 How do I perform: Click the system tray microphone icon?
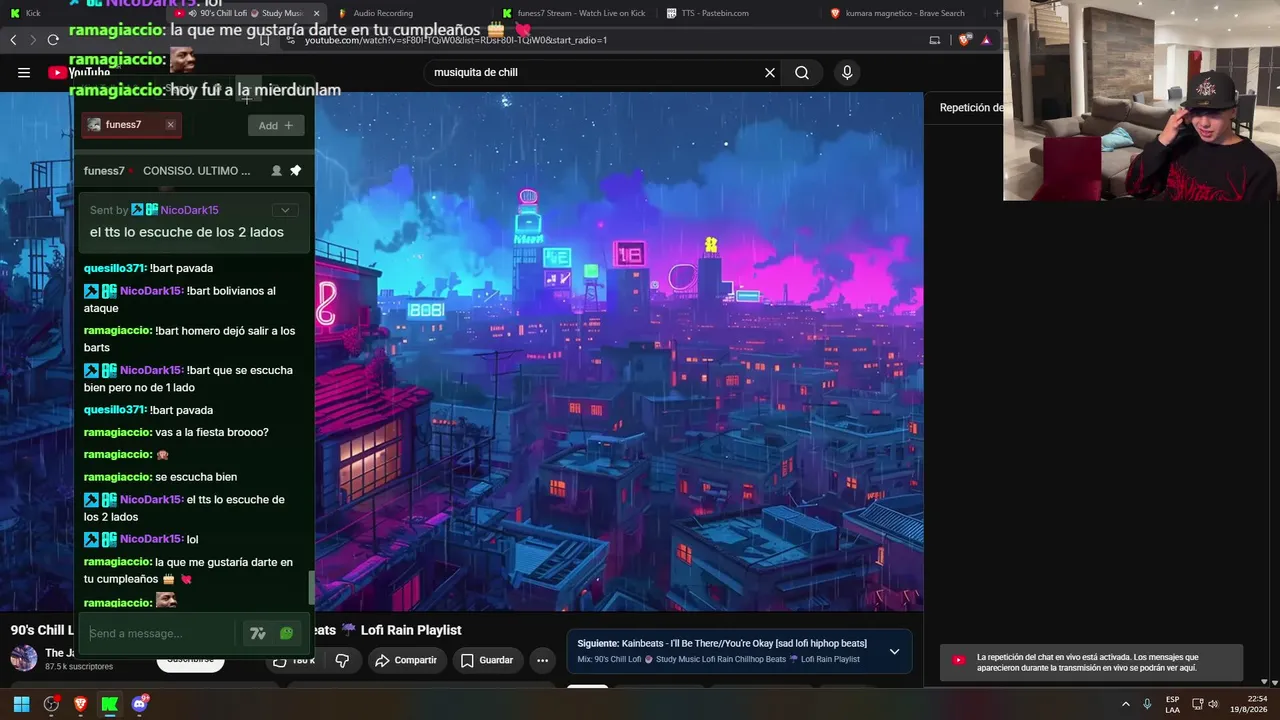tap(1147, 704)
